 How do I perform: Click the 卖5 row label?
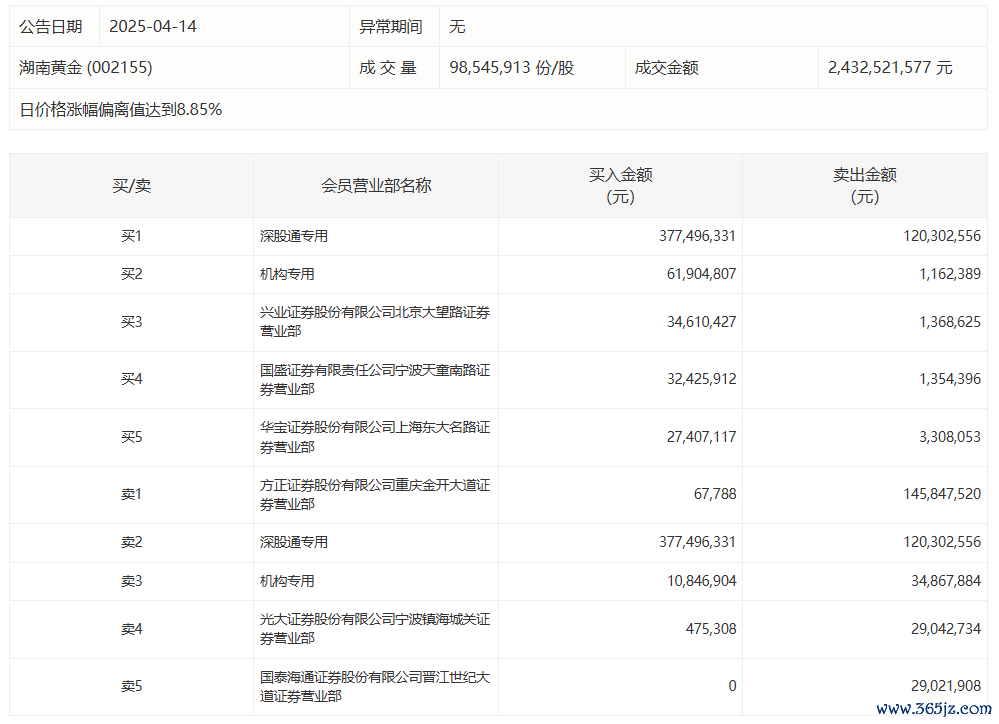coord(131,686)
